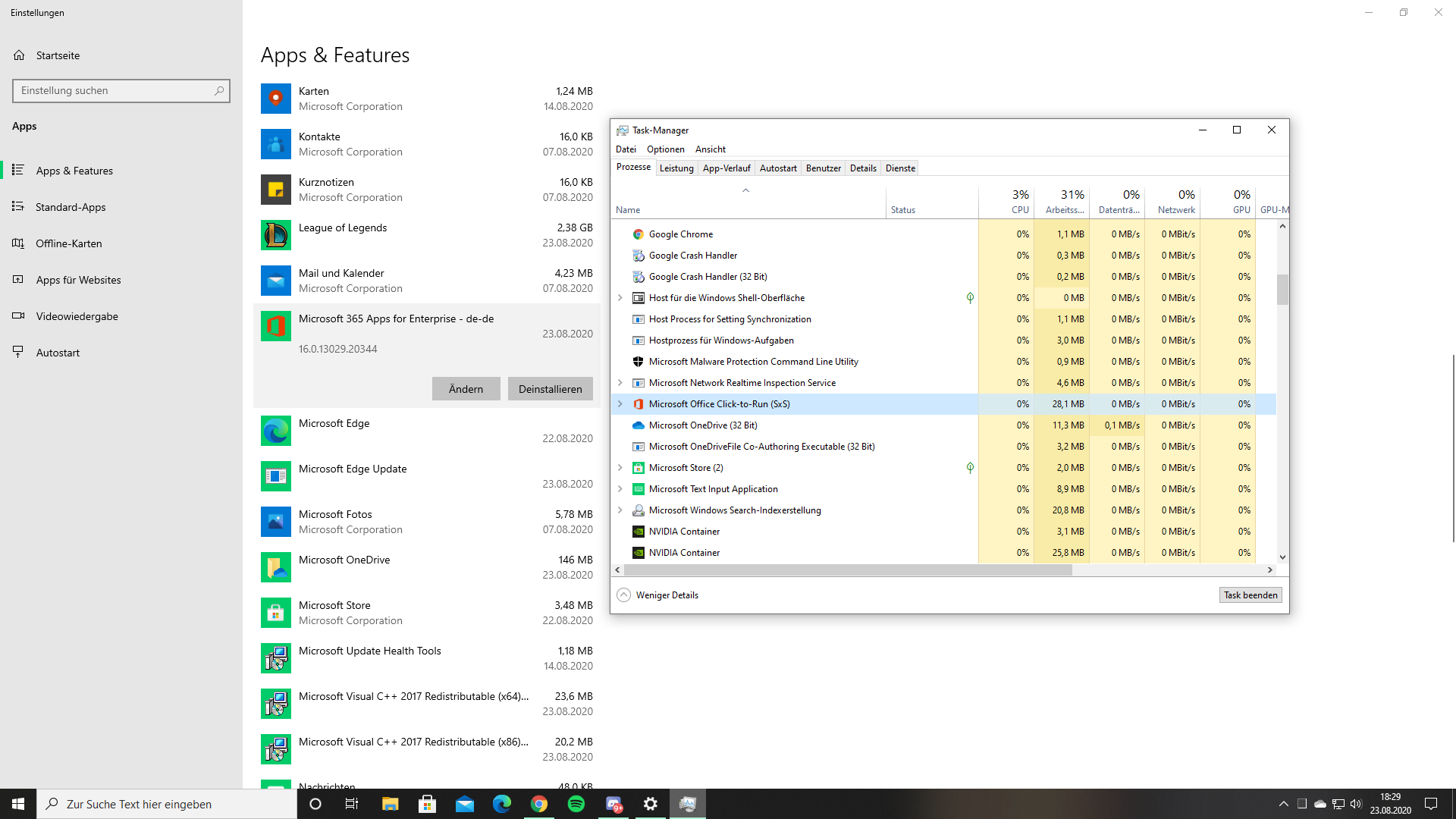This screenshot has width=1456, height=819.
Task: Click the Microsoft 365 Apps Office icon
Action: (276, 326)
